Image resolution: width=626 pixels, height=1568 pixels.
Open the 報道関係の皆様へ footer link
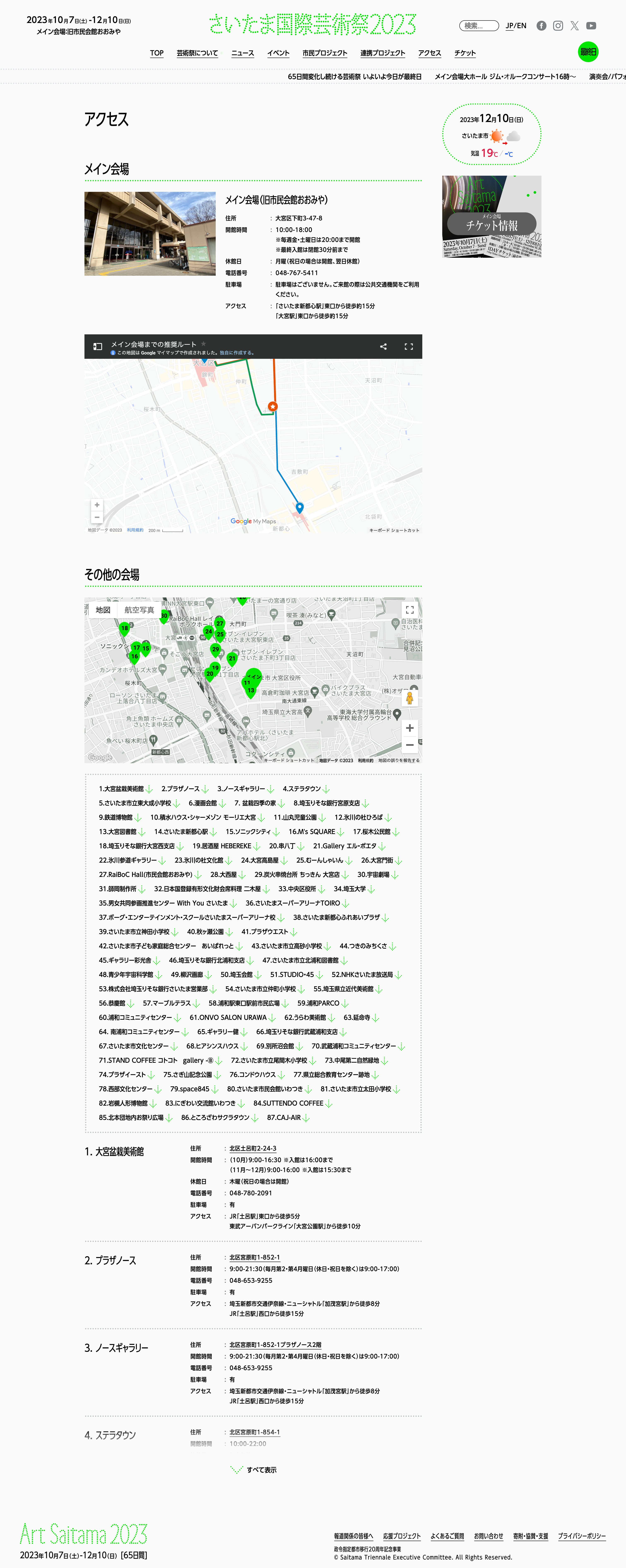353,1536
